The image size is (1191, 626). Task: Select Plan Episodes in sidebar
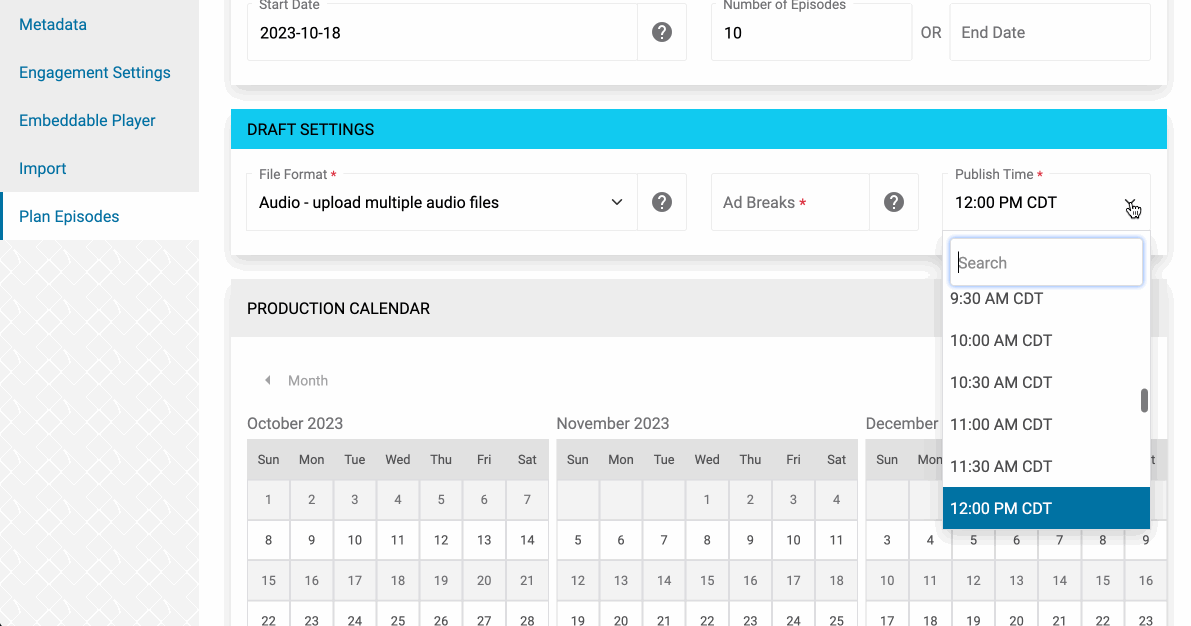pyautogui.click(x=69, y=217)
